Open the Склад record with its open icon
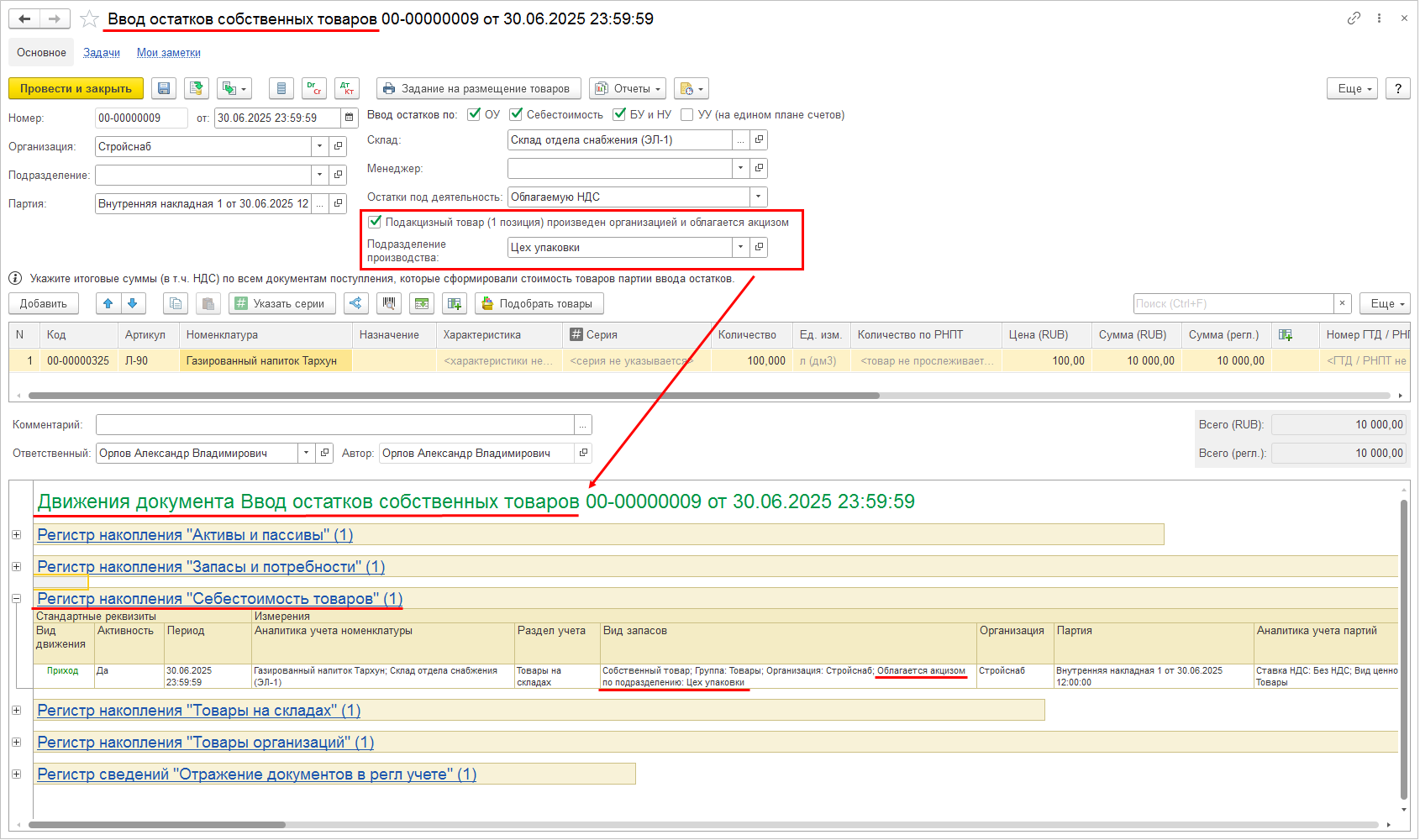1420x840 pixels. coord(759,140)
